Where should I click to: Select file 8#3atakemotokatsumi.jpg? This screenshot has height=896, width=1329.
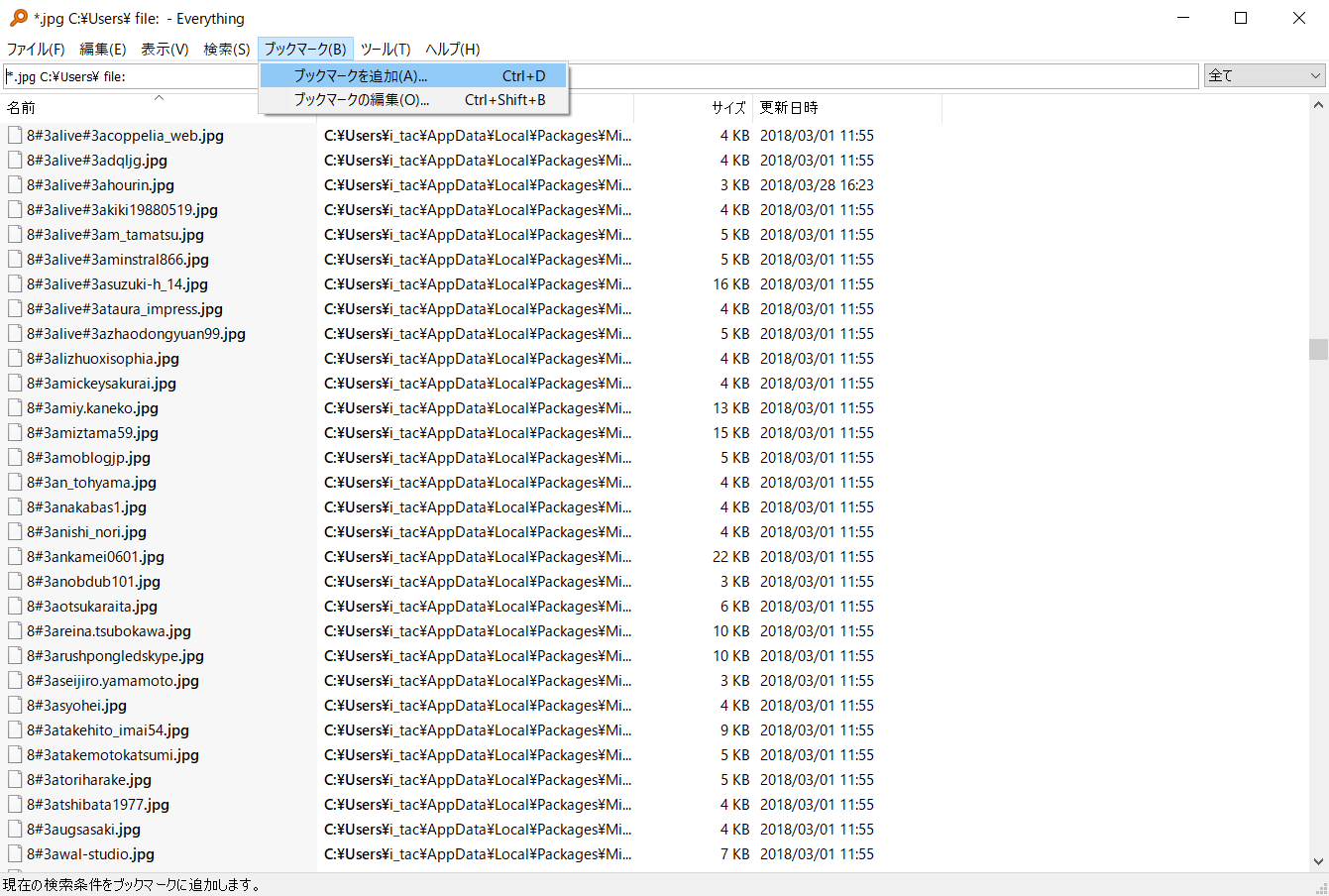(113, 755)
